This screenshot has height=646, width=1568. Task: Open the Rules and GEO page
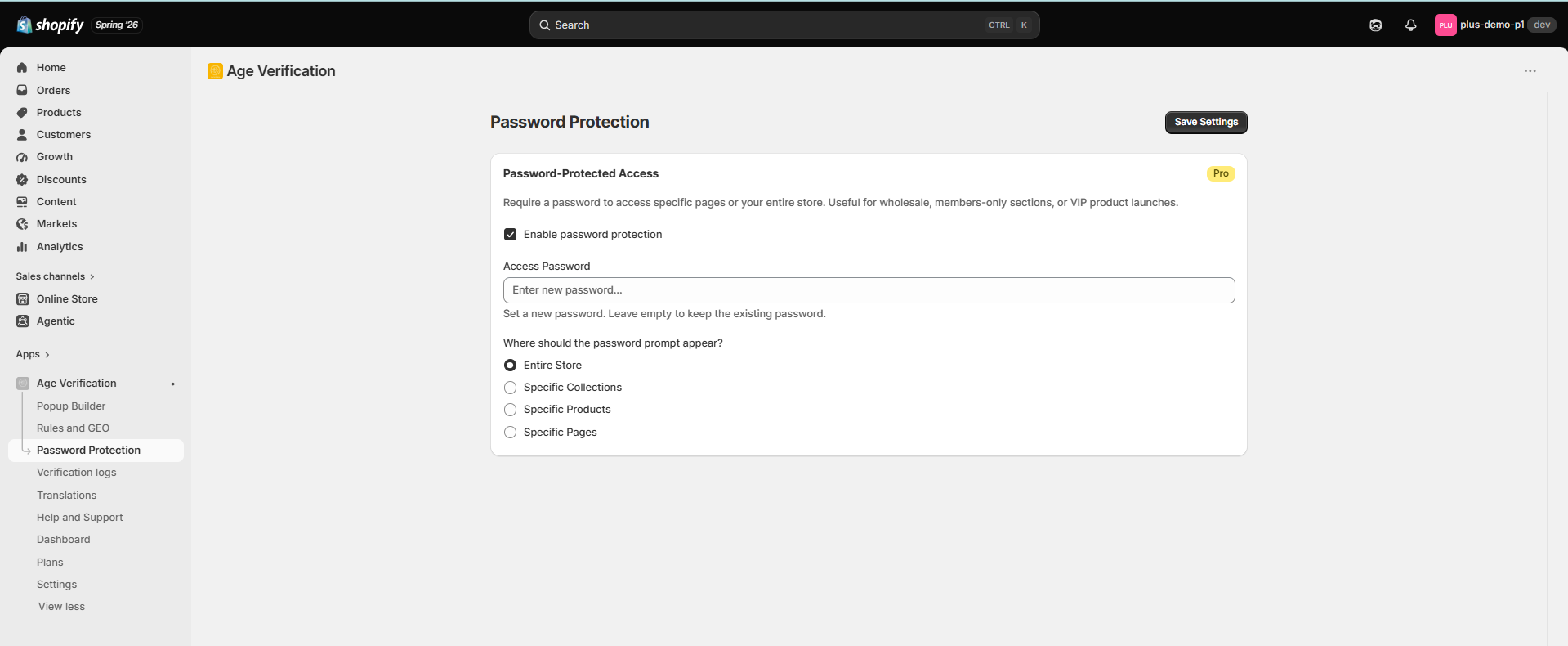point(73,428)
